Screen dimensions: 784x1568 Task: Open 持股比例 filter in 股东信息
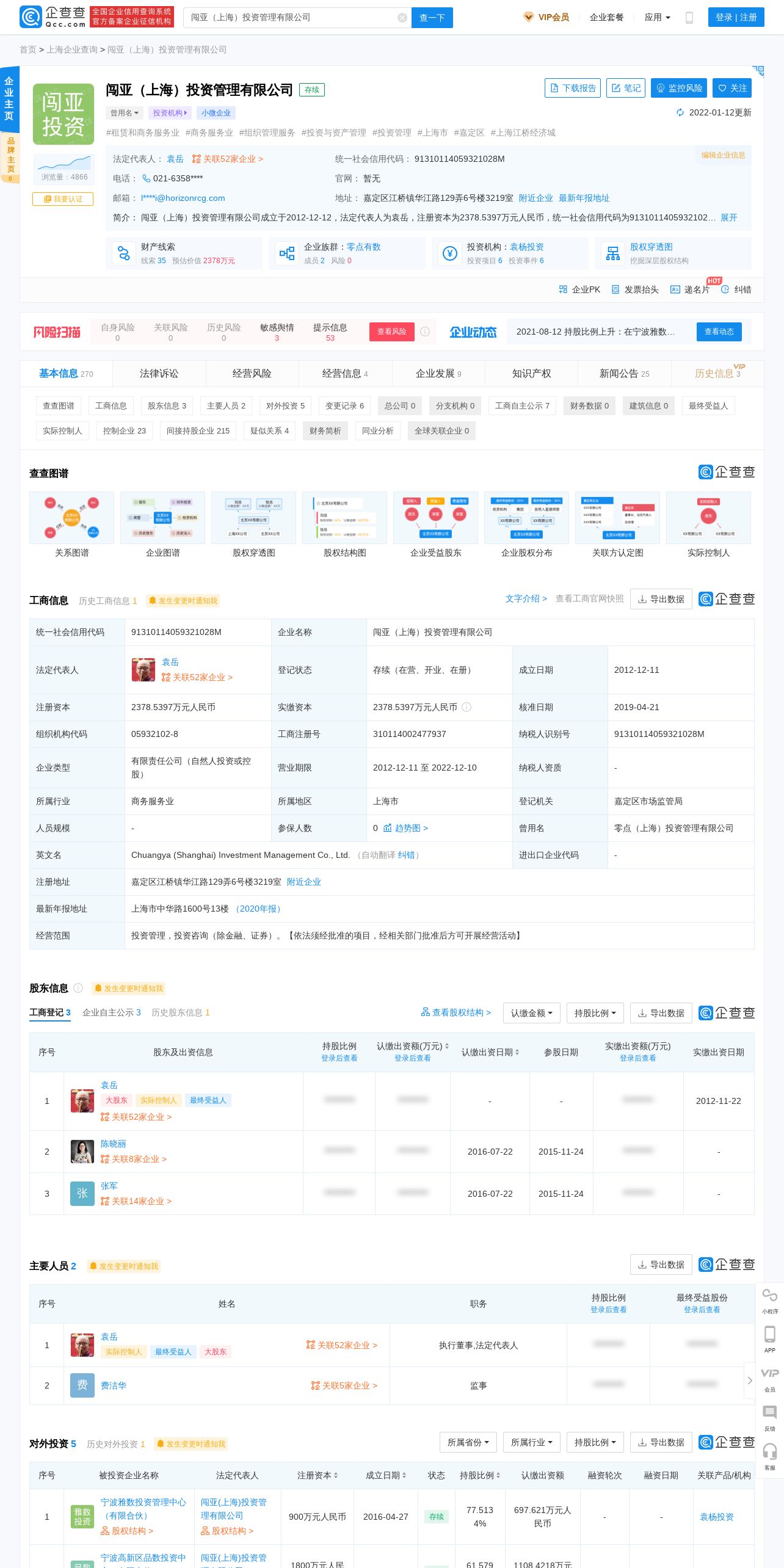pos(595,1013)
